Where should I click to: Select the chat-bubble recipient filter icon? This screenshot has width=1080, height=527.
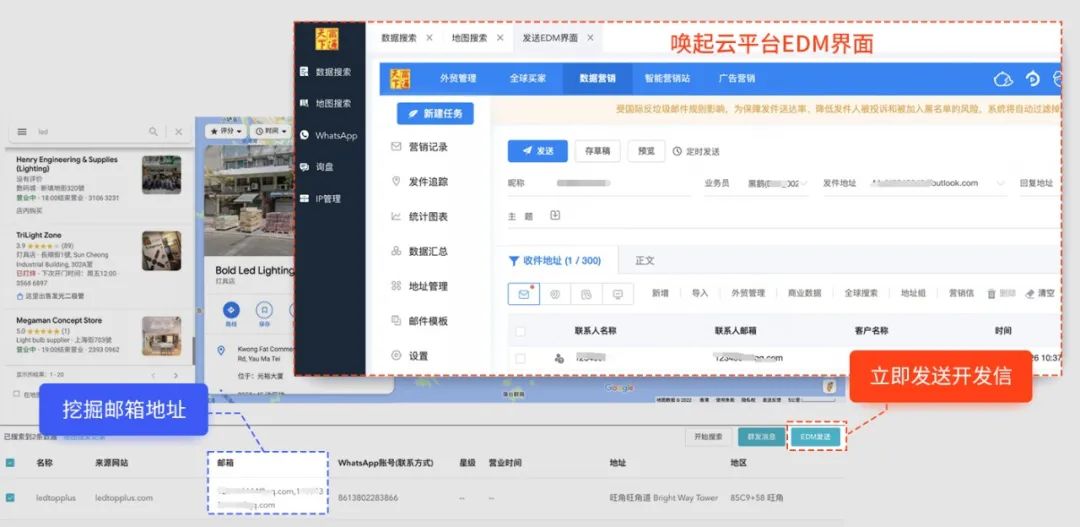tap(618, 294)
